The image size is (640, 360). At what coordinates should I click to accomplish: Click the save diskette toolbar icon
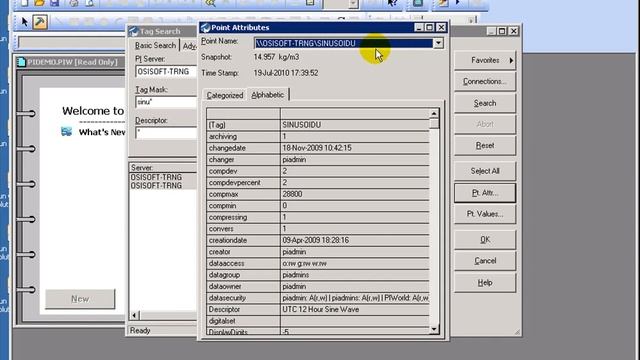[55, 3]
